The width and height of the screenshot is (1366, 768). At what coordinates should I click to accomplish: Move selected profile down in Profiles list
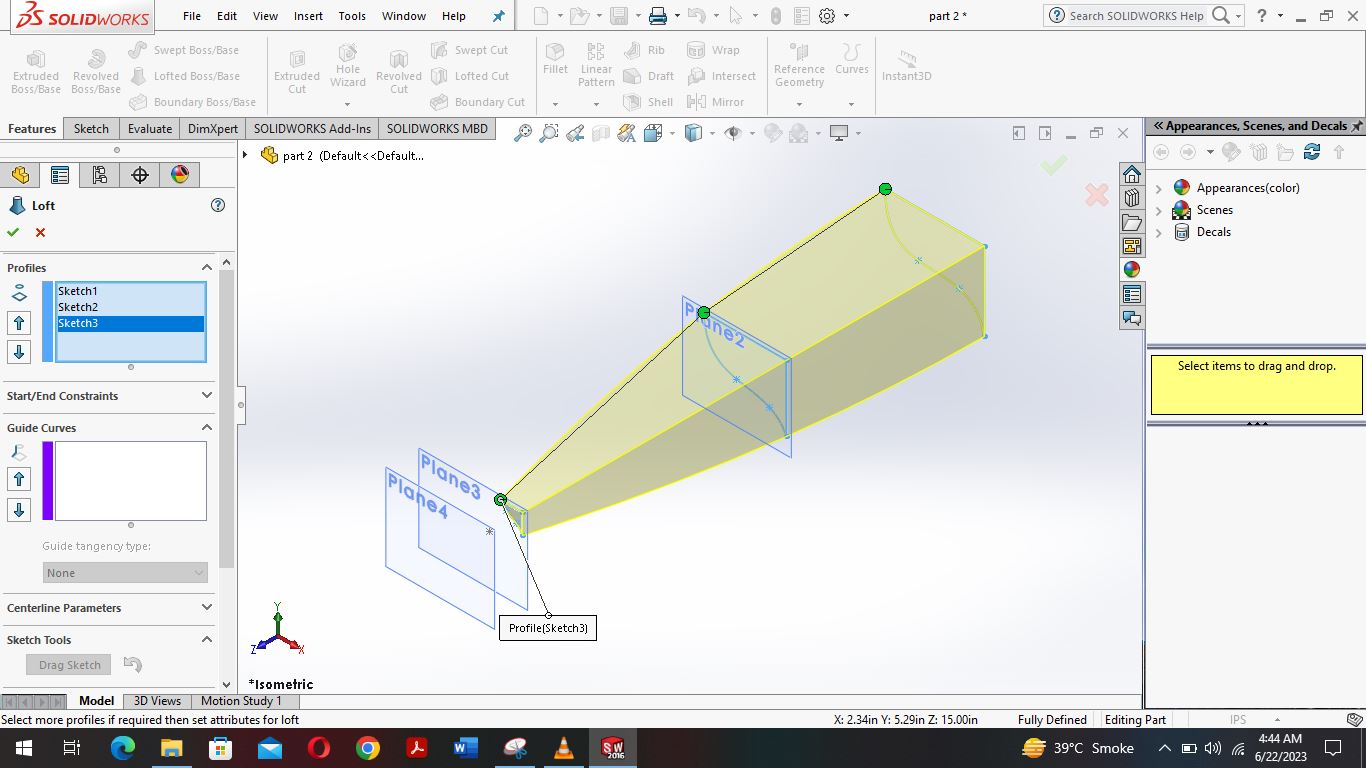coord(19,351)
